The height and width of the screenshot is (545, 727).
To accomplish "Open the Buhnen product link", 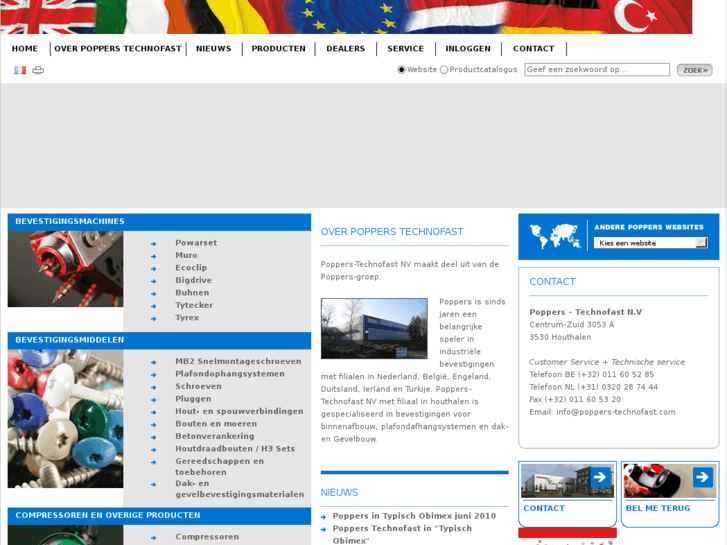I will point(192,293).
